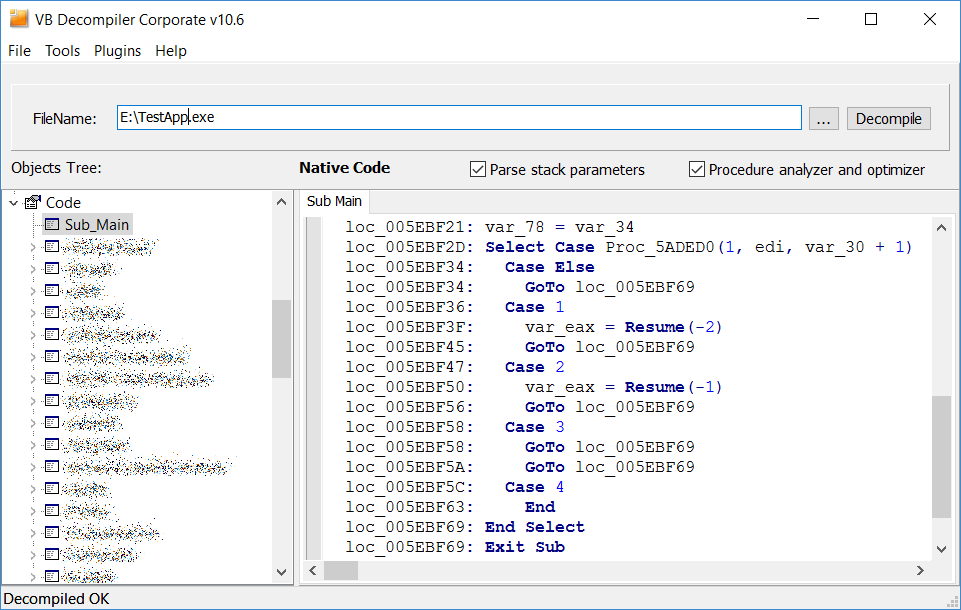Click the GoTo line at loc_005EBF5A
Viewport: 961px width, 610px height.
[x=520, y=467]
